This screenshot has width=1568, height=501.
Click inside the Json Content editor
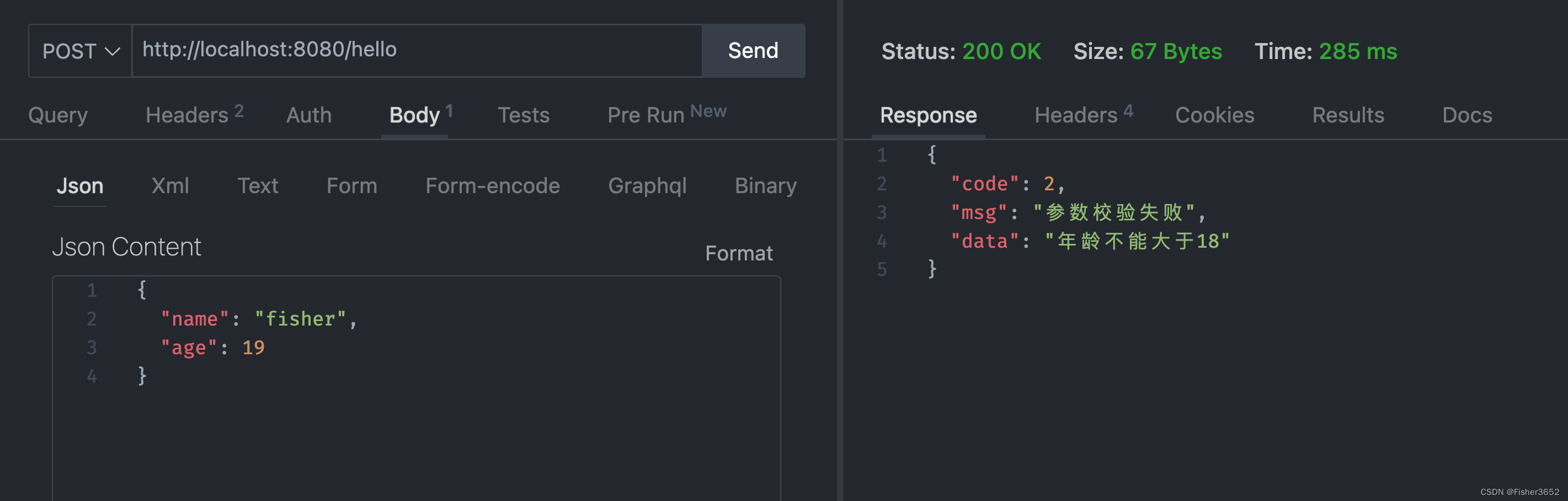(417, 388)
